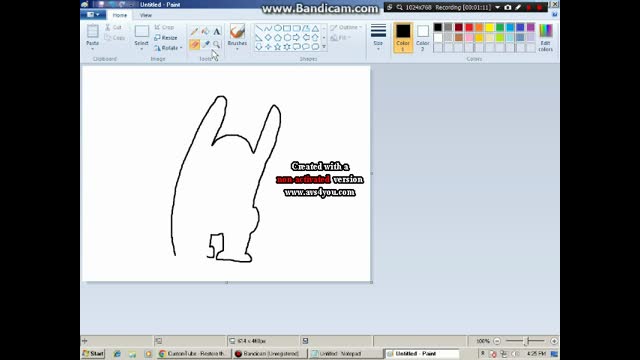Activate the Color 2 box
Image resolution: width=640 pixels, height=360 pixels.
(423, 38)
